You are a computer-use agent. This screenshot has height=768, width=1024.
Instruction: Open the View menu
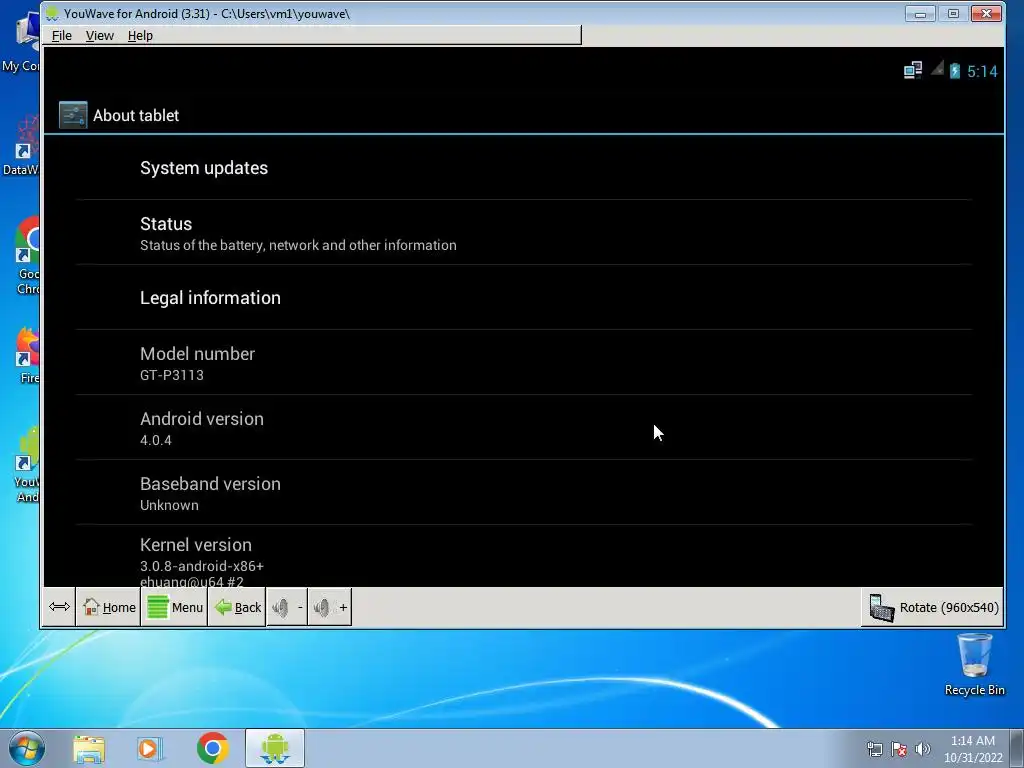pyautogui.click(x=99, y=35)
